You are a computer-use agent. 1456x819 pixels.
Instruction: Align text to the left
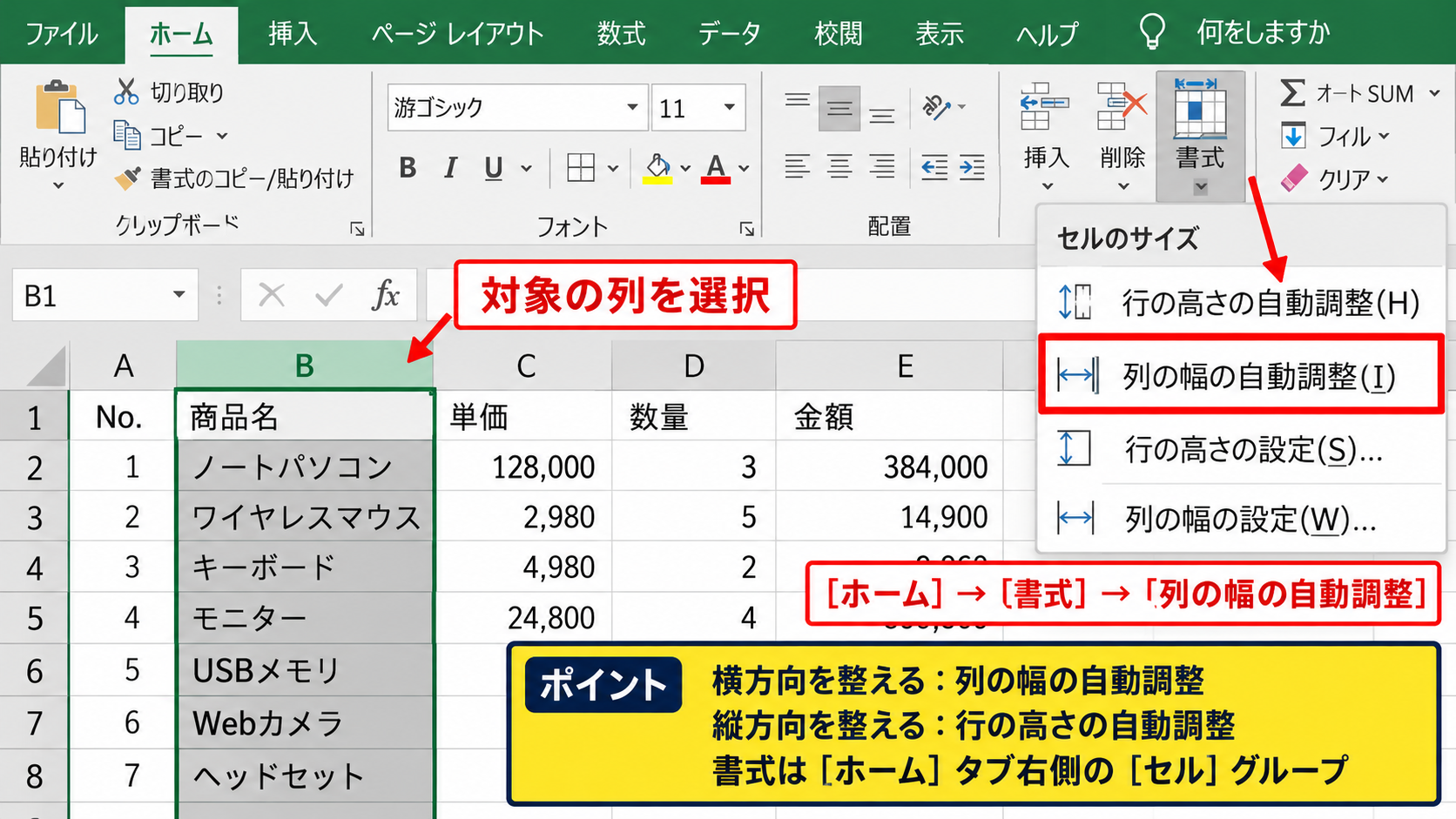[x=797, y=165]
